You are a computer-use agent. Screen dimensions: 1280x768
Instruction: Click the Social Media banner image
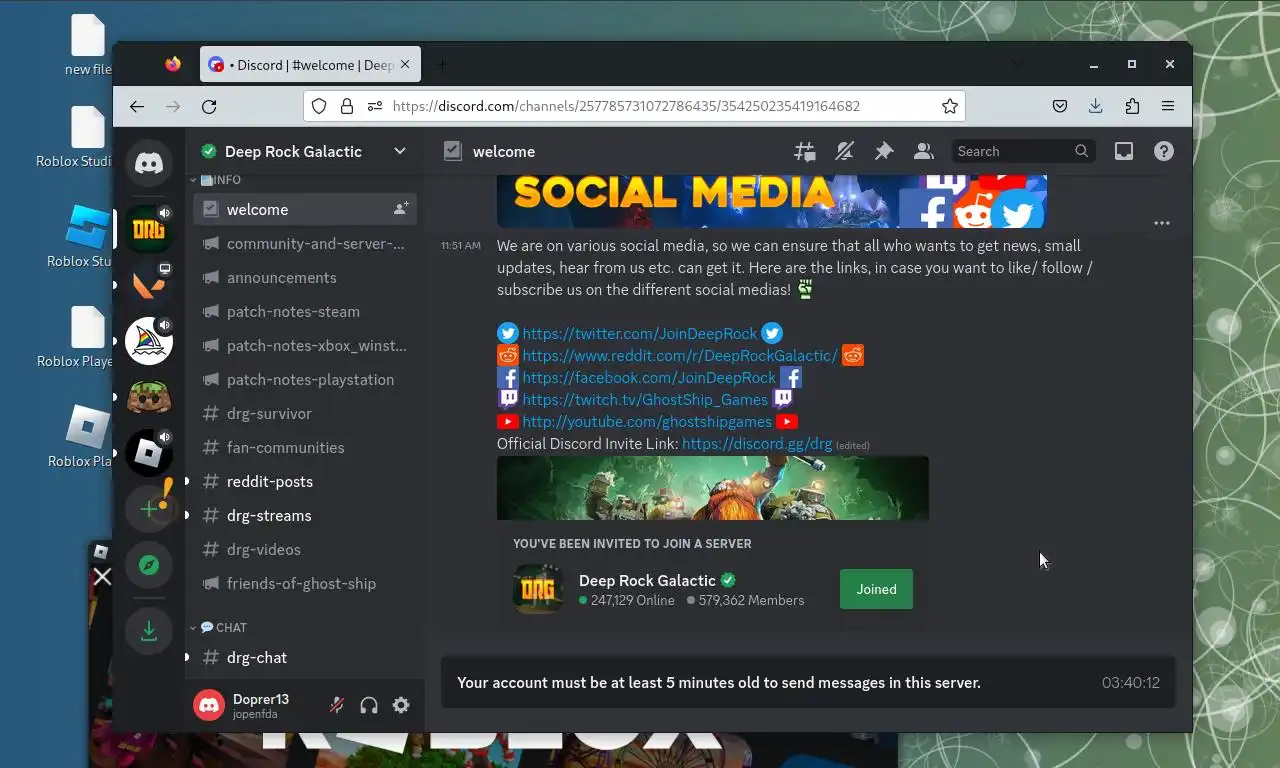[772, 201]
